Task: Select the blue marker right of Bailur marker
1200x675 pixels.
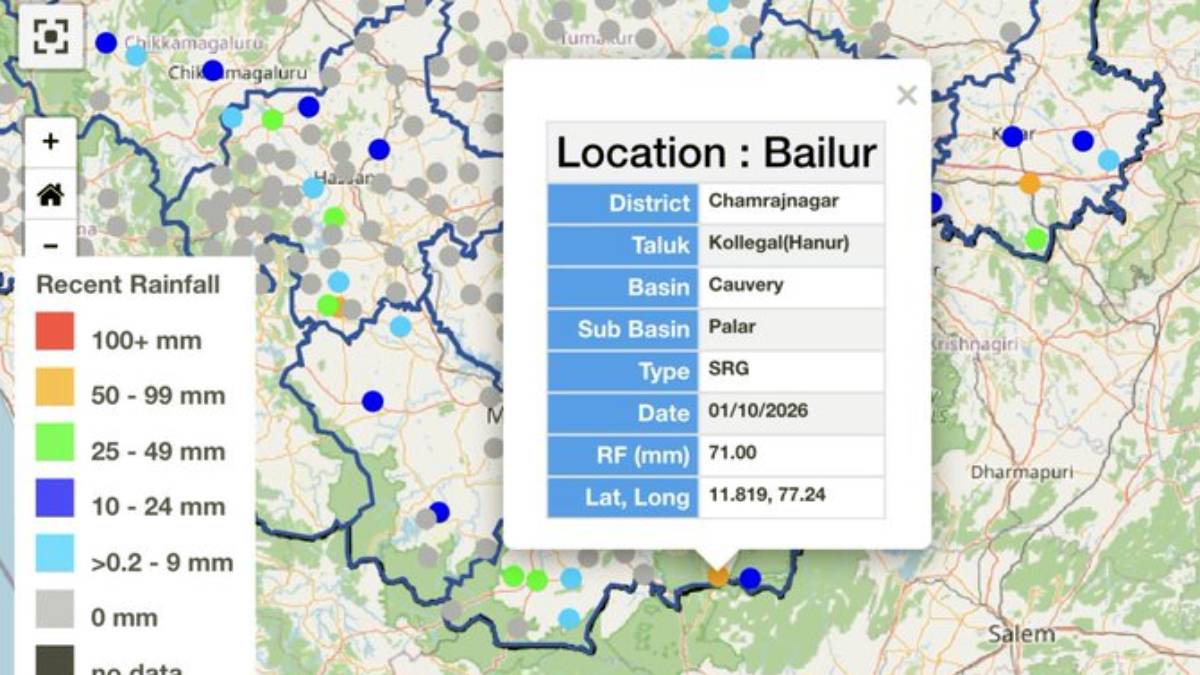Action: tap(750, 578)
